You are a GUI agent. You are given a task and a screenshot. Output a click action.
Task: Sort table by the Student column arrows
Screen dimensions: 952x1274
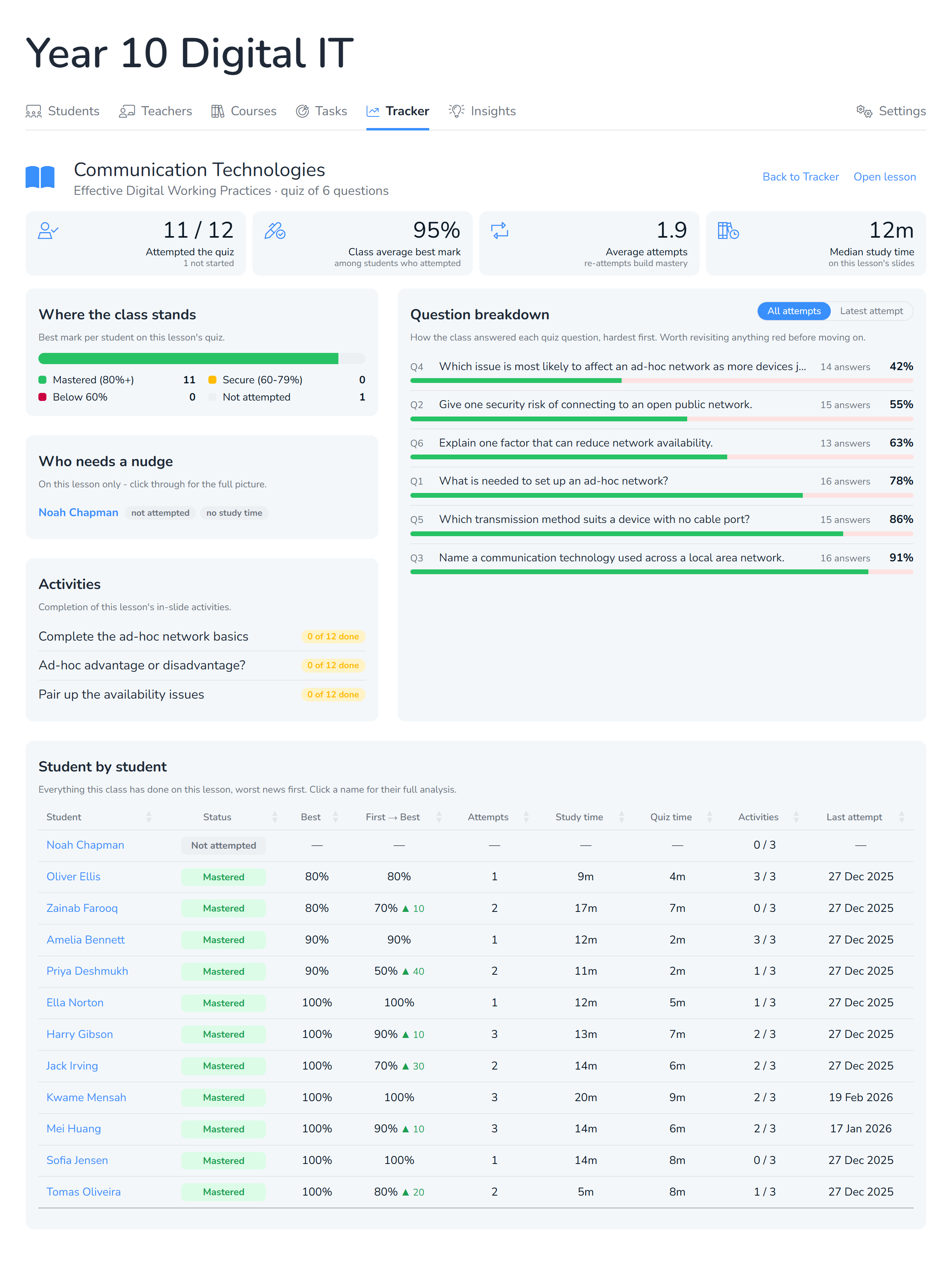click(149, 817)
